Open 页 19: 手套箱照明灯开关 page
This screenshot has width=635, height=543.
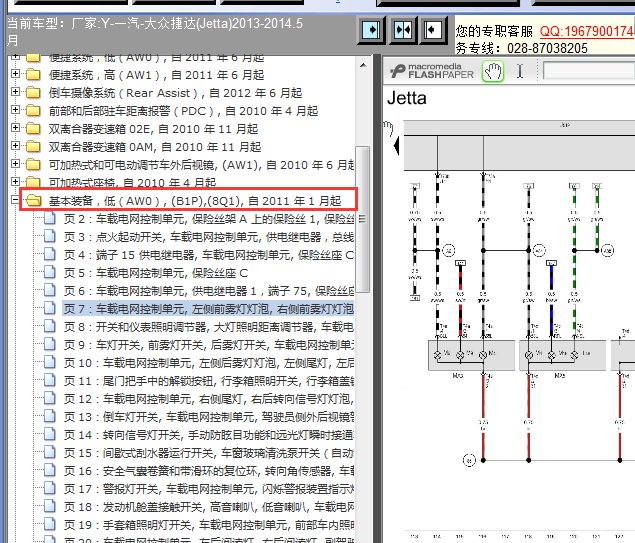click(x=209, y=525)
